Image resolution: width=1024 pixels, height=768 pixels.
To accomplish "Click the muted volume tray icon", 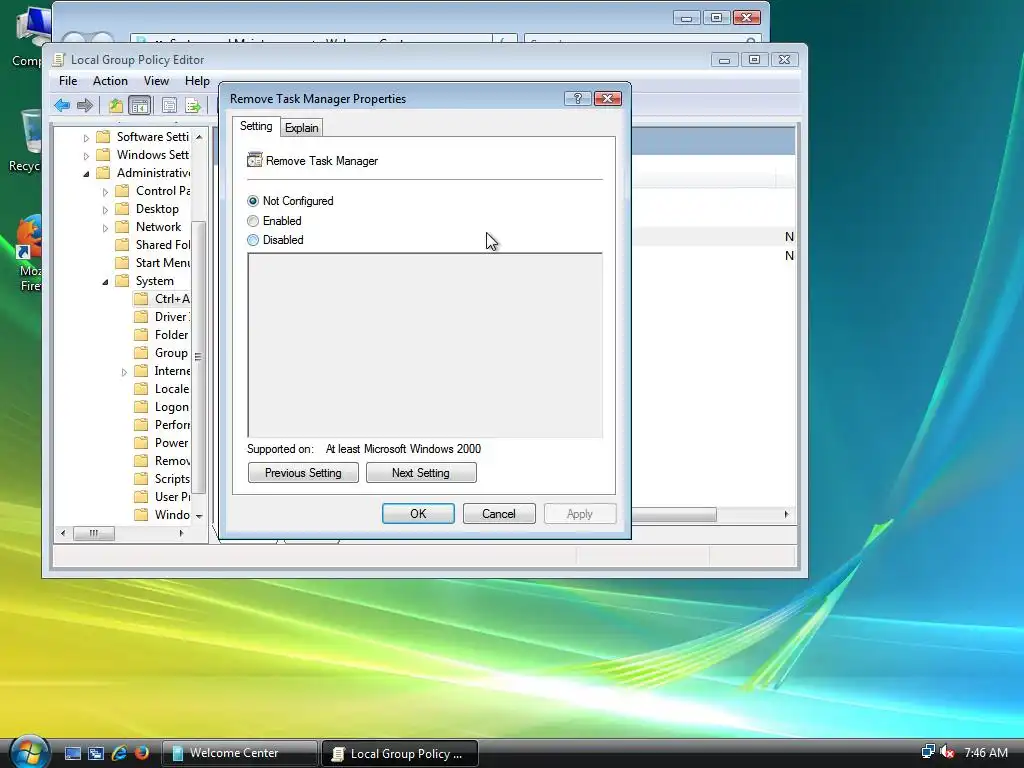I will pyautogui.click(x=946, y=752).
